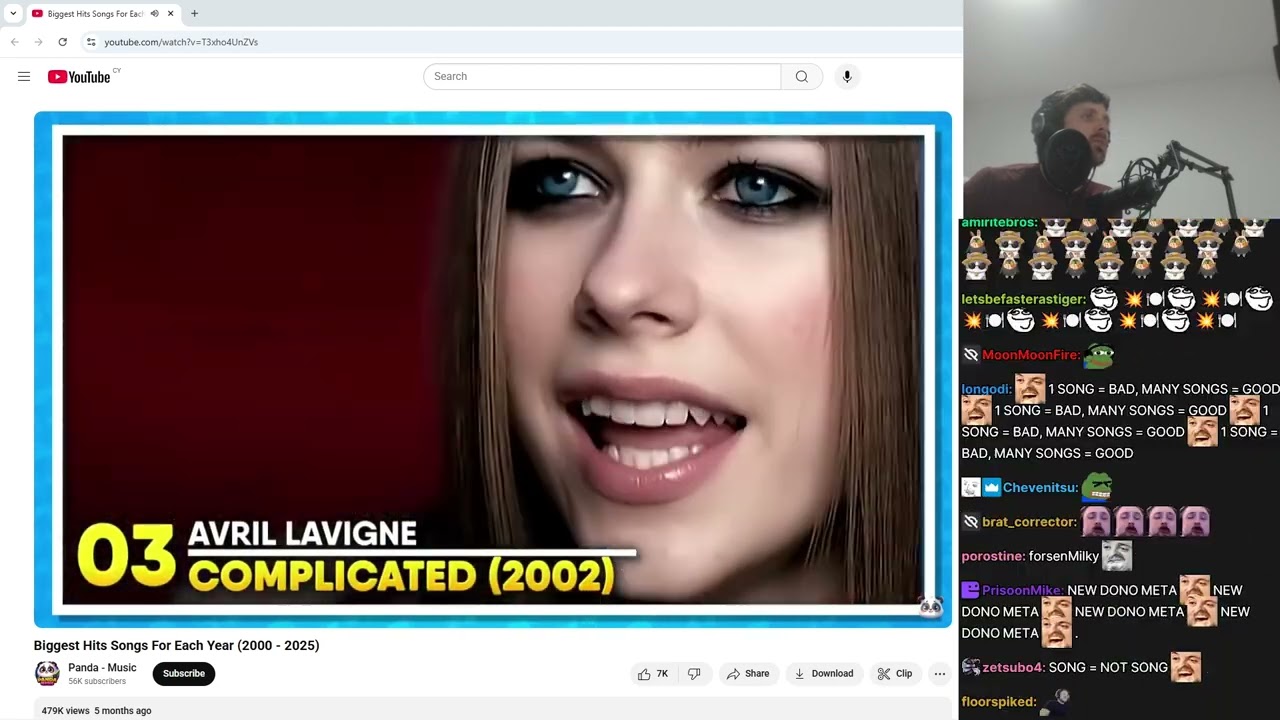Open the Panda - Music channel name
The image size is (1280, 720).
[102, 668]
